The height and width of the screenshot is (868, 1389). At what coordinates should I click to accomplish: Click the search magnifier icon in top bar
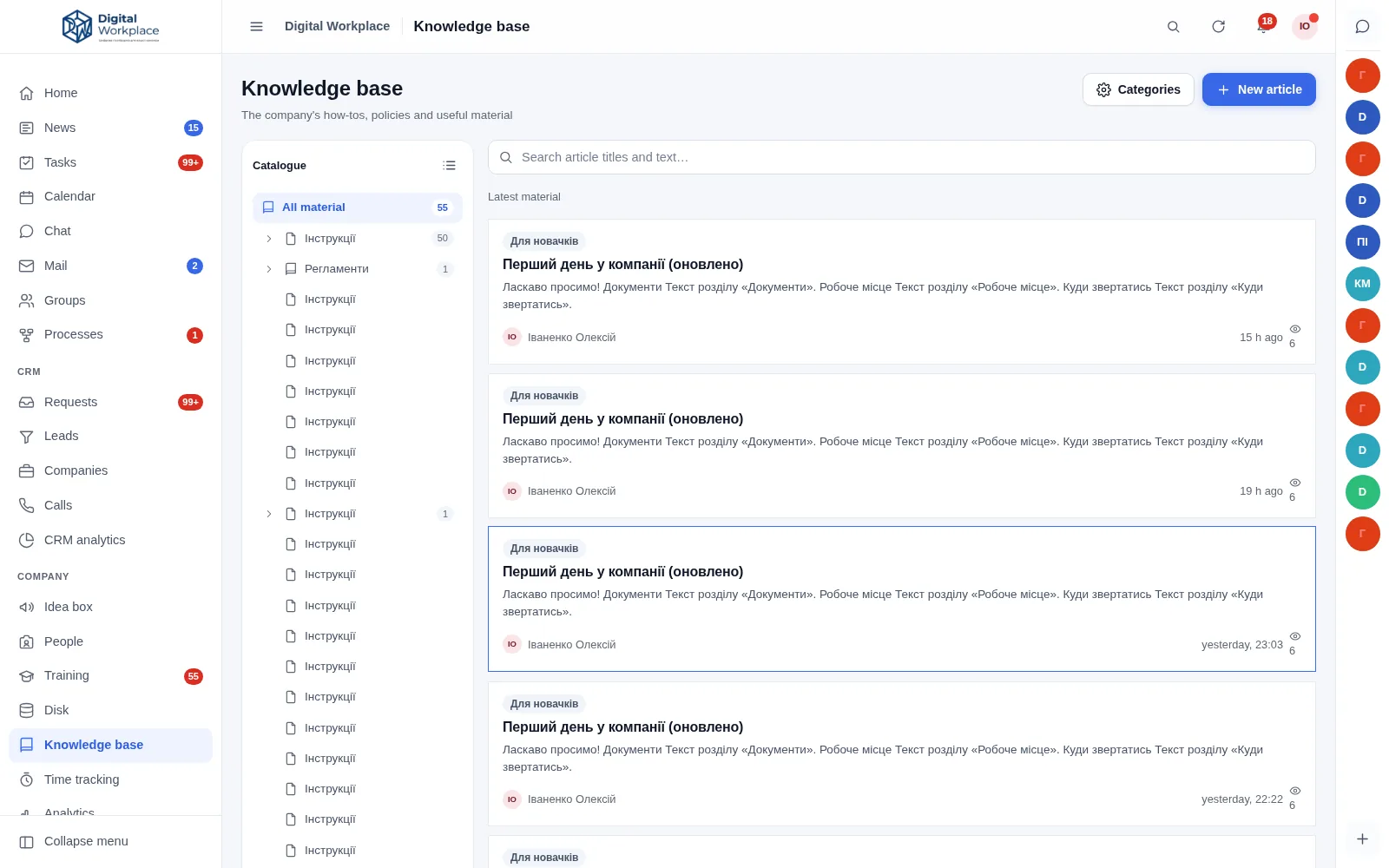[1173, 27]
